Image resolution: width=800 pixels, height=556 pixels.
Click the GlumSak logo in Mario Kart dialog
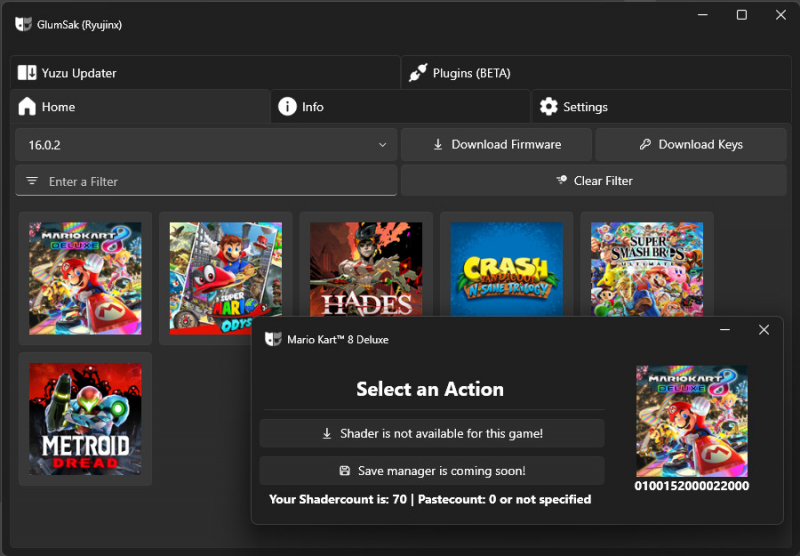point(273,339)
